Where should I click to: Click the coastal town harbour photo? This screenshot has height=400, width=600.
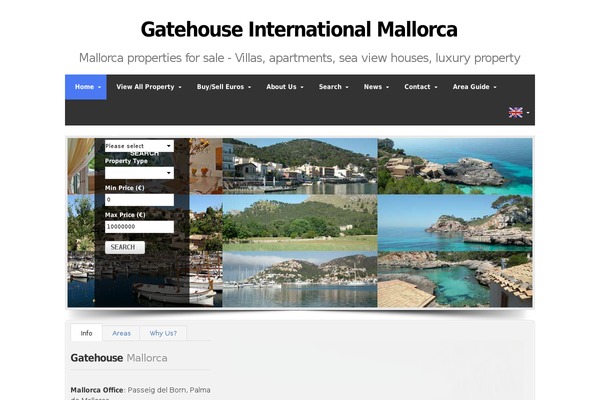pyautogui.click(x=300, y=166)
